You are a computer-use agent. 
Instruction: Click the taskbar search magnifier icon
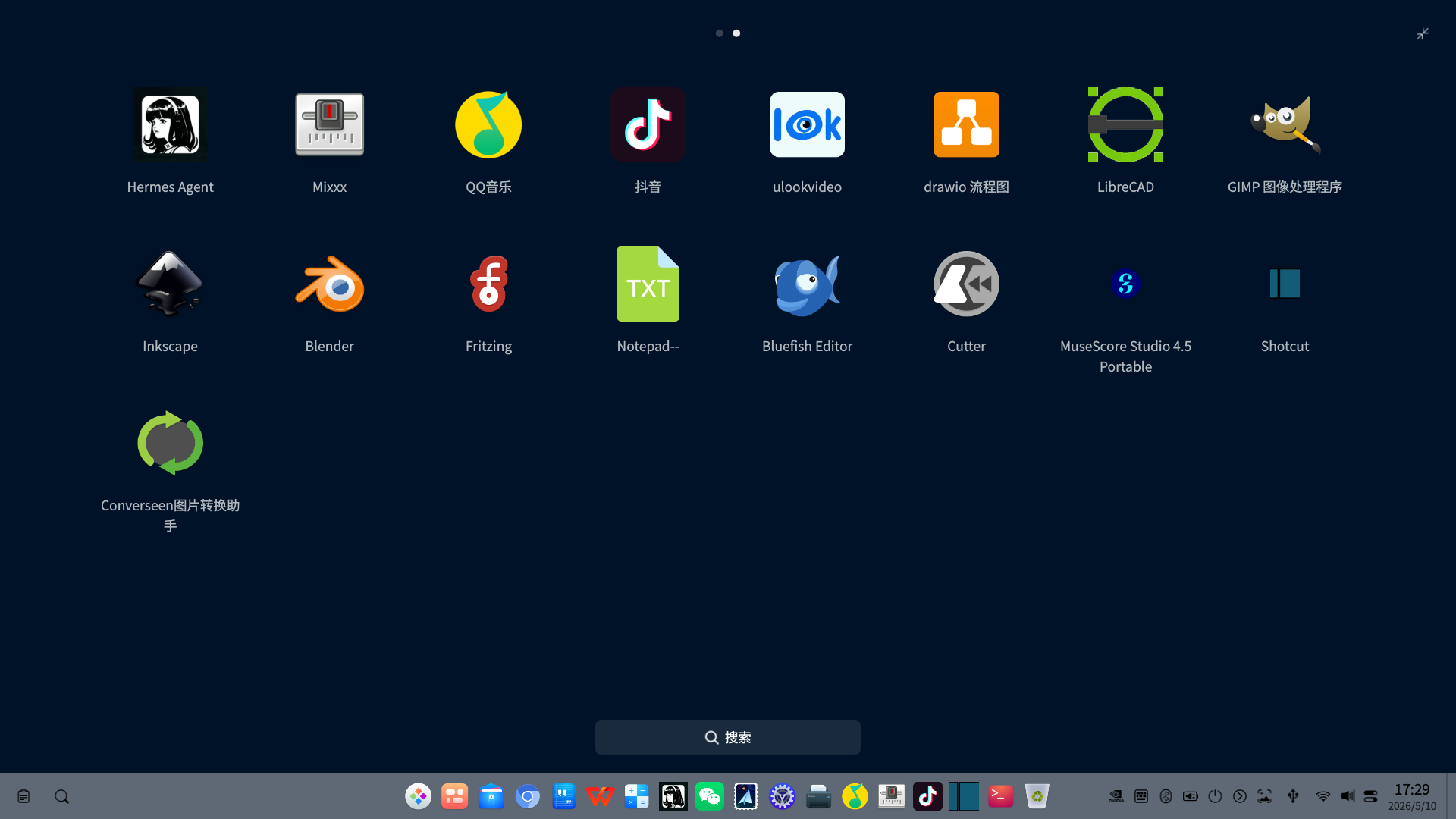click(x=62, y=796)
